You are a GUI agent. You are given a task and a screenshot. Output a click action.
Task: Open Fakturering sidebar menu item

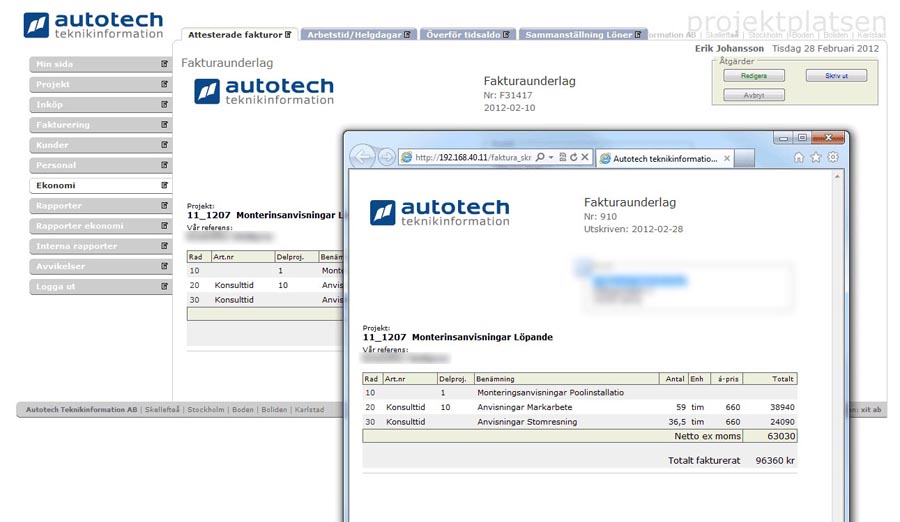point(100,125)
